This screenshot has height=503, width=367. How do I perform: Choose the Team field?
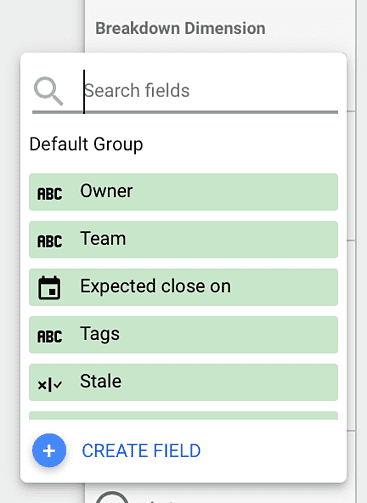(183, 239)
